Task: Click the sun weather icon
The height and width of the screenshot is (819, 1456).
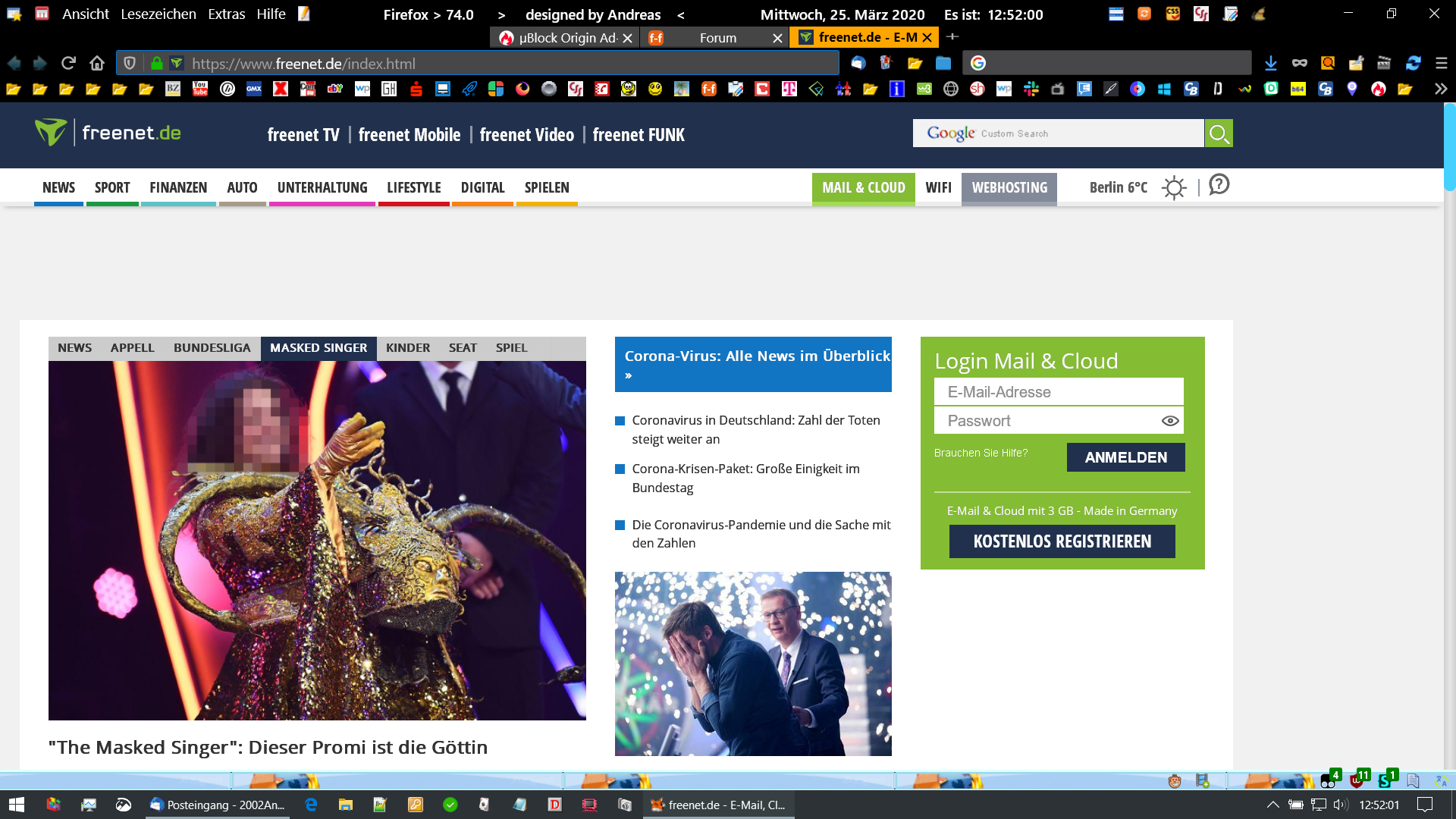Action: 1174,187
